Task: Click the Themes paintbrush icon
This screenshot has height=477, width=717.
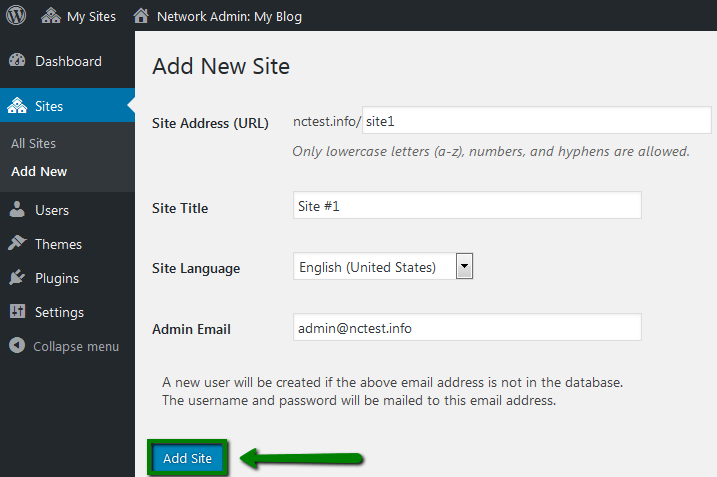Action: click(x=17, y=243)
